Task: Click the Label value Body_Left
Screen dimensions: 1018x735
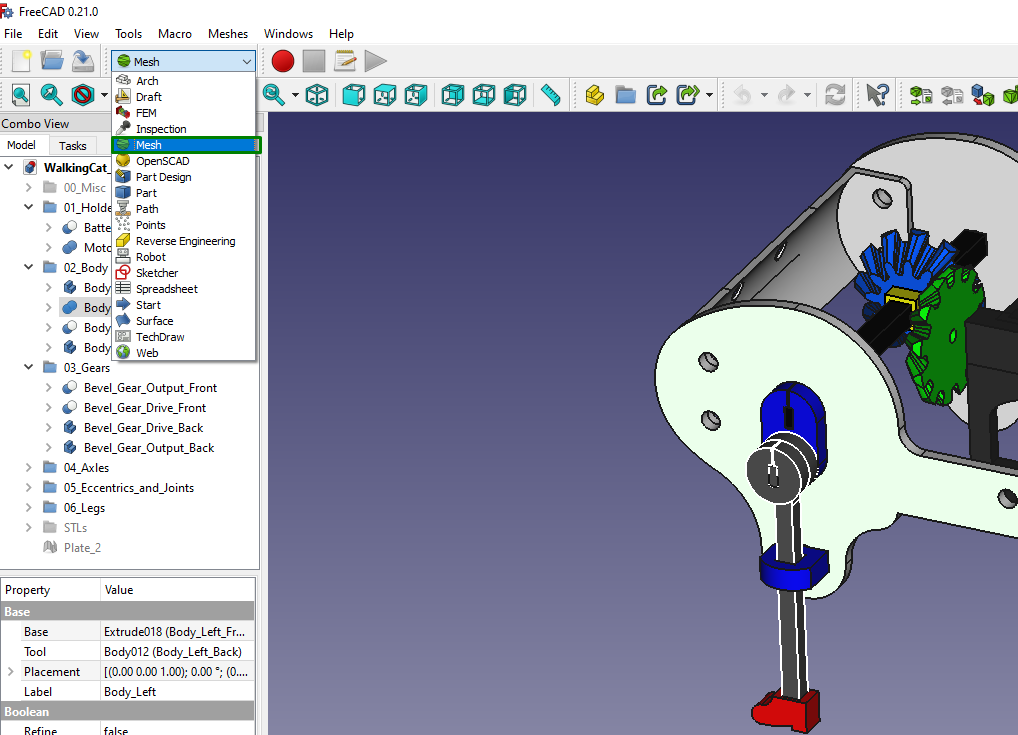Action: click(x=177, y=692)
